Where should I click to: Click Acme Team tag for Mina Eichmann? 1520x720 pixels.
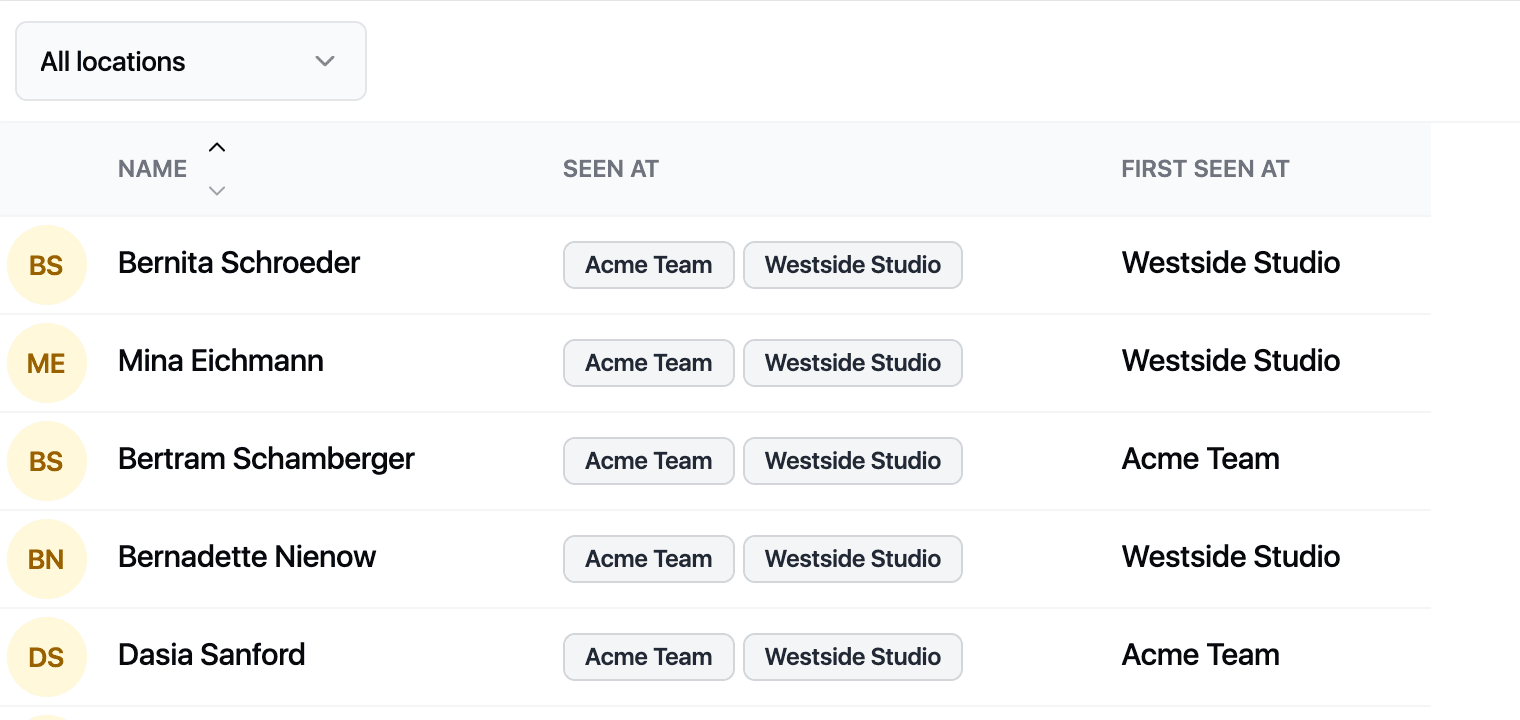649,363
